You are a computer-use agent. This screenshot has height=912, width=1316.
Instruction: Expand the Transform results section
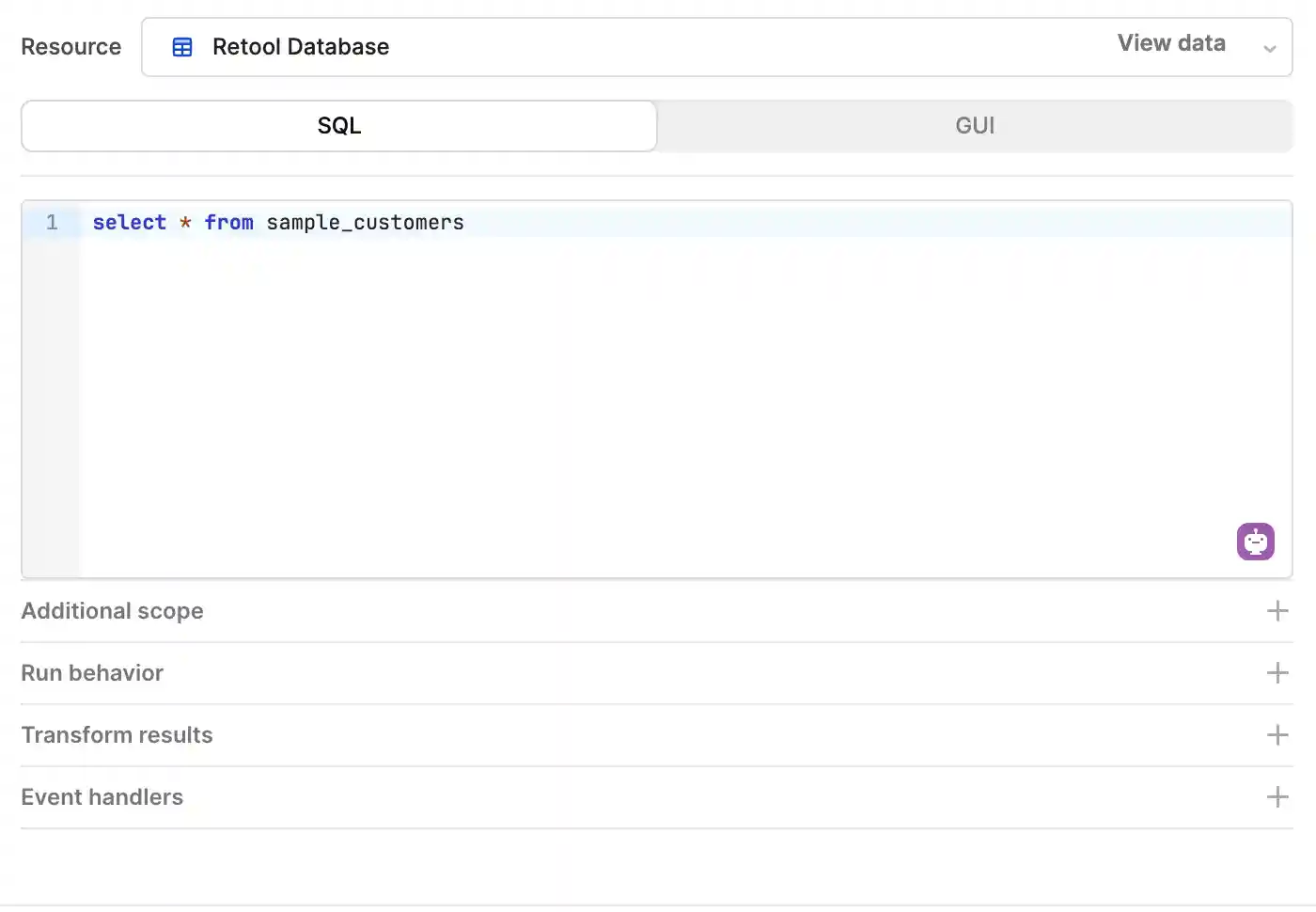tap(117, 735)
